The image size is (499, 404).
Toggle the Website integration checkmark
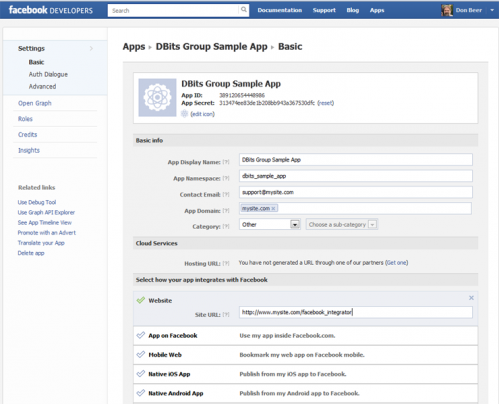click(x=141, y=300)
